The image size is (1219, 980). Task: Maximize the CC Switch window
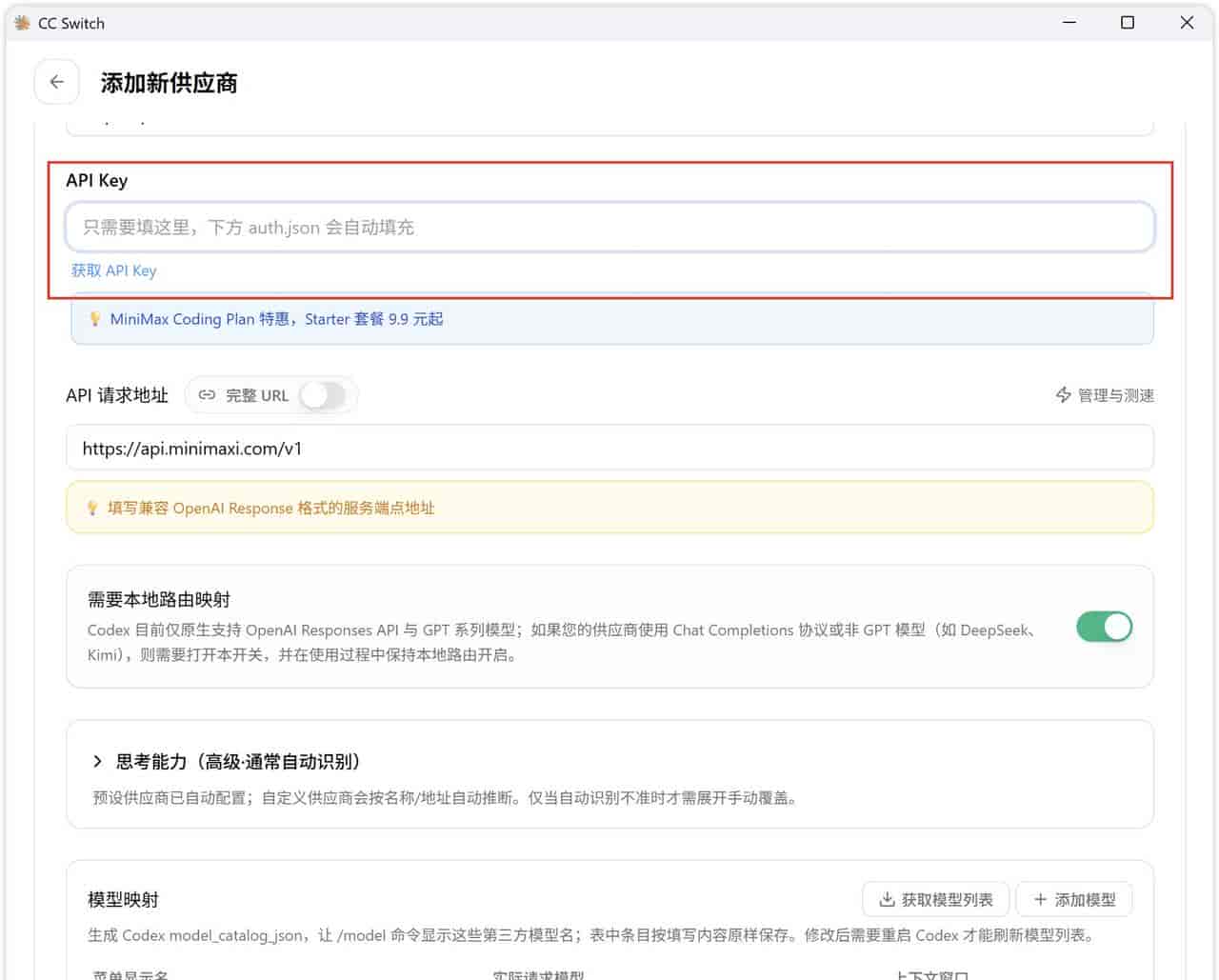tap(1128, 22)
